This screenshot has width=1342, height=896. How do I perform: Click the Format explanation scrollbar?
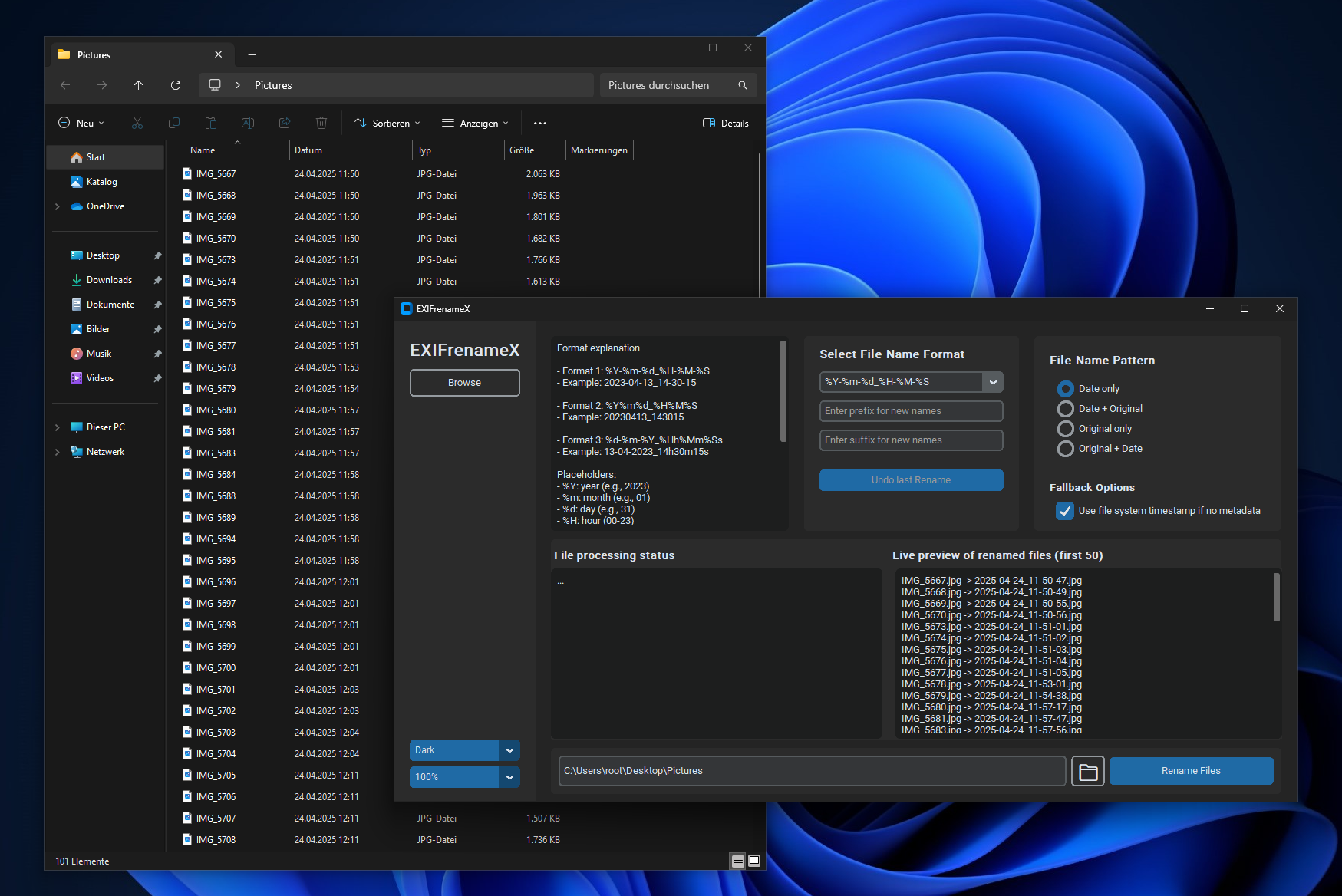tap(783, 391)
